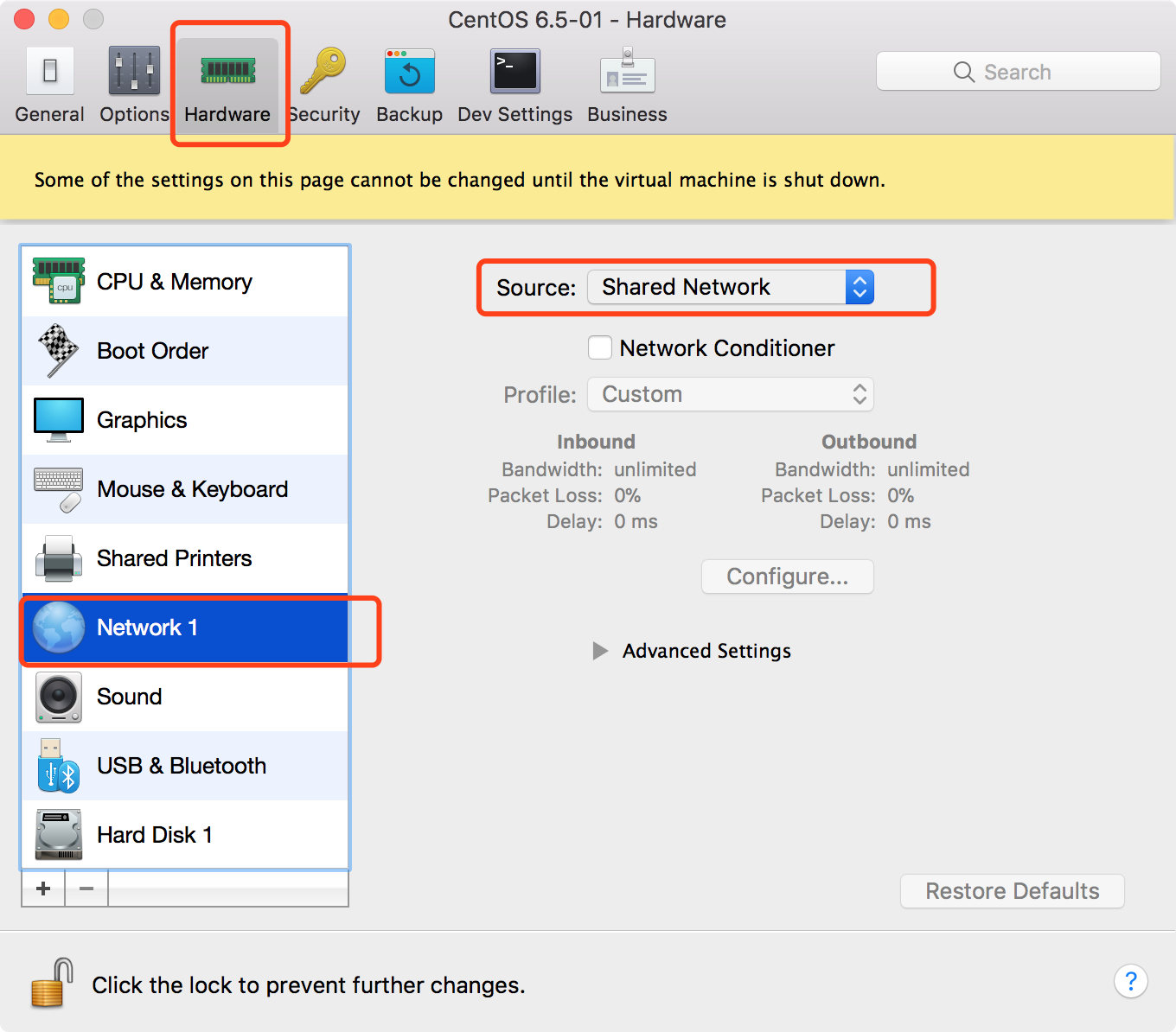This screenshot has width=1176, height=1032.
Task: Select Mouse & Keyboard in the list
Action: click(x=185, y=489)
